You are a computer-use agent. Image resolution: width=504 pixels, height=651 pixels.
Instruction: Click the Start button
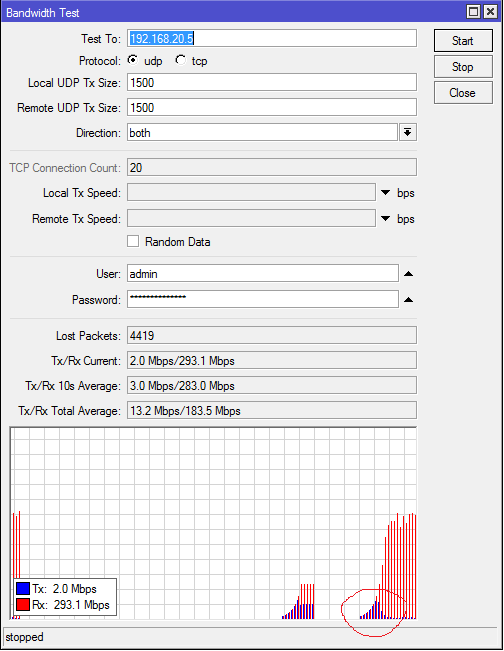[463, 41]
